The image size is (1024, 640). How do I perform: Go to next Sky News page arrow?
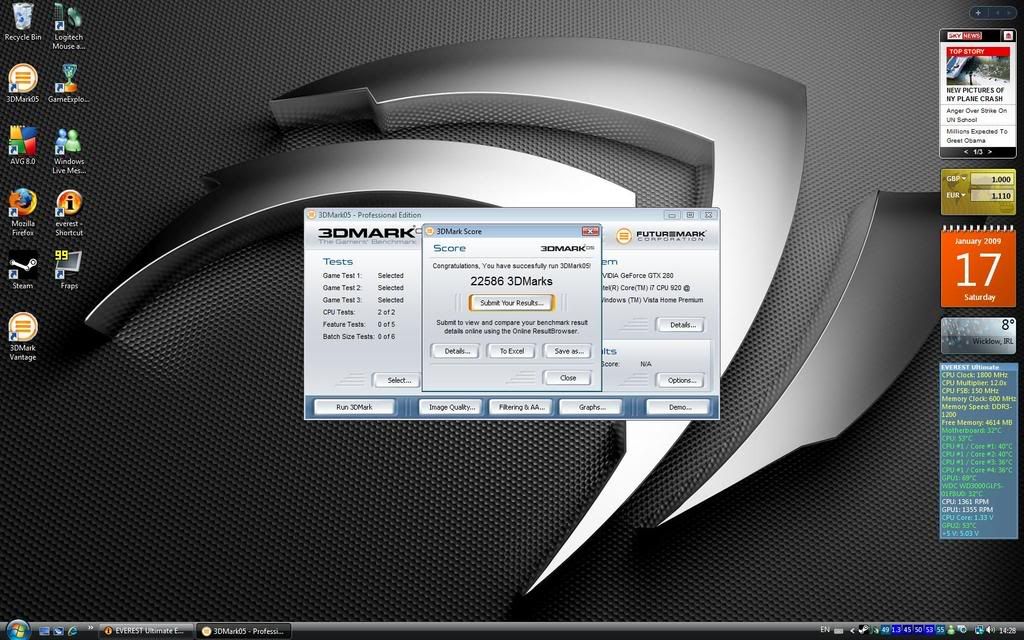(x=990, y=152)
